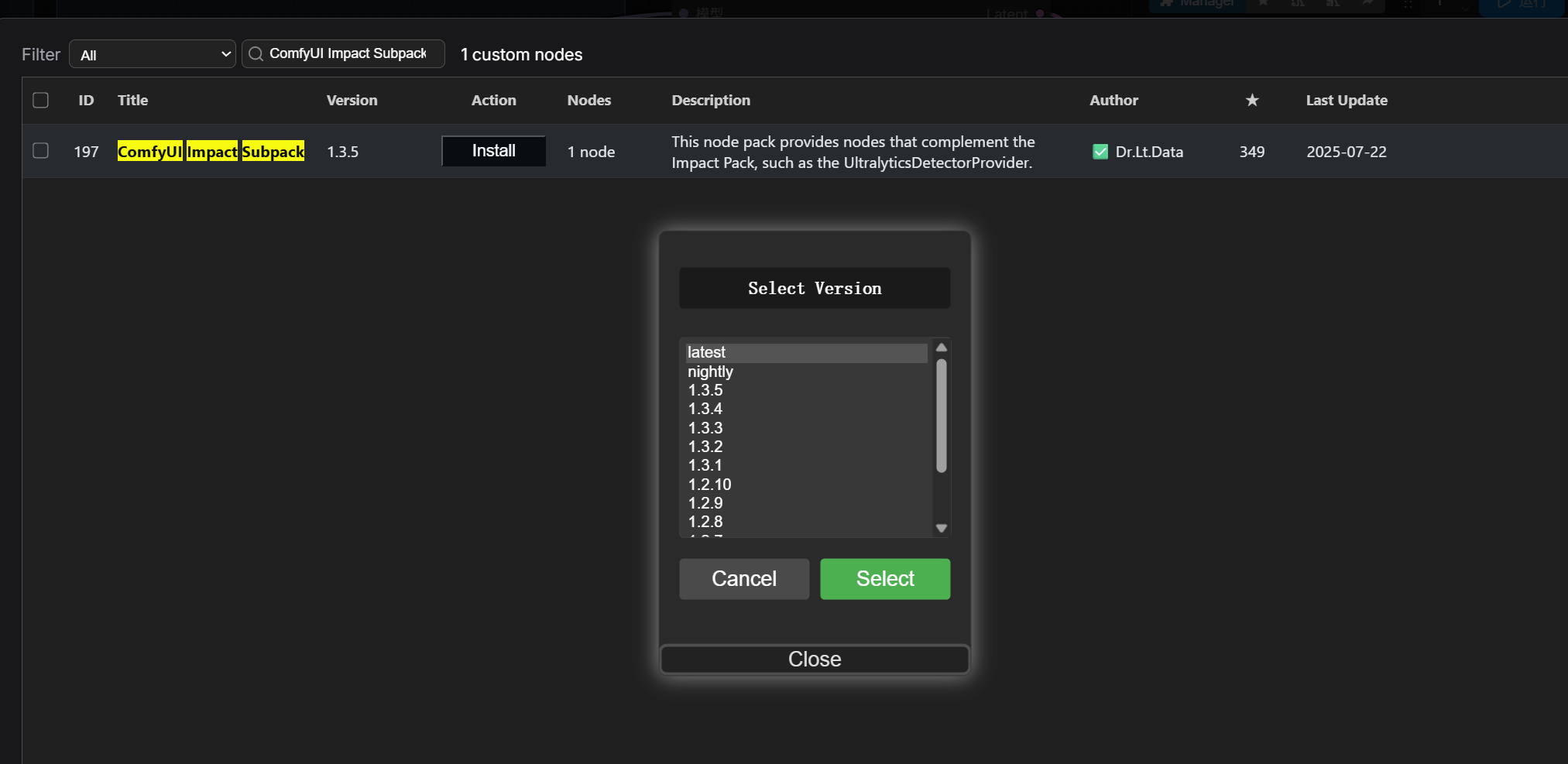
Task: Click the version cell 1.3.5 in the table
Action: click(342, 152)
